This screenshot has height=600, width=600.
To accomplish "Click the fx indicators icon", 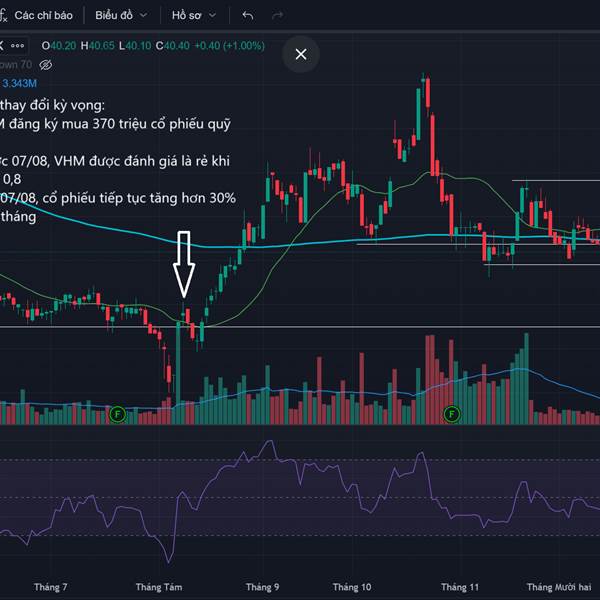I will tap(3, 16).
